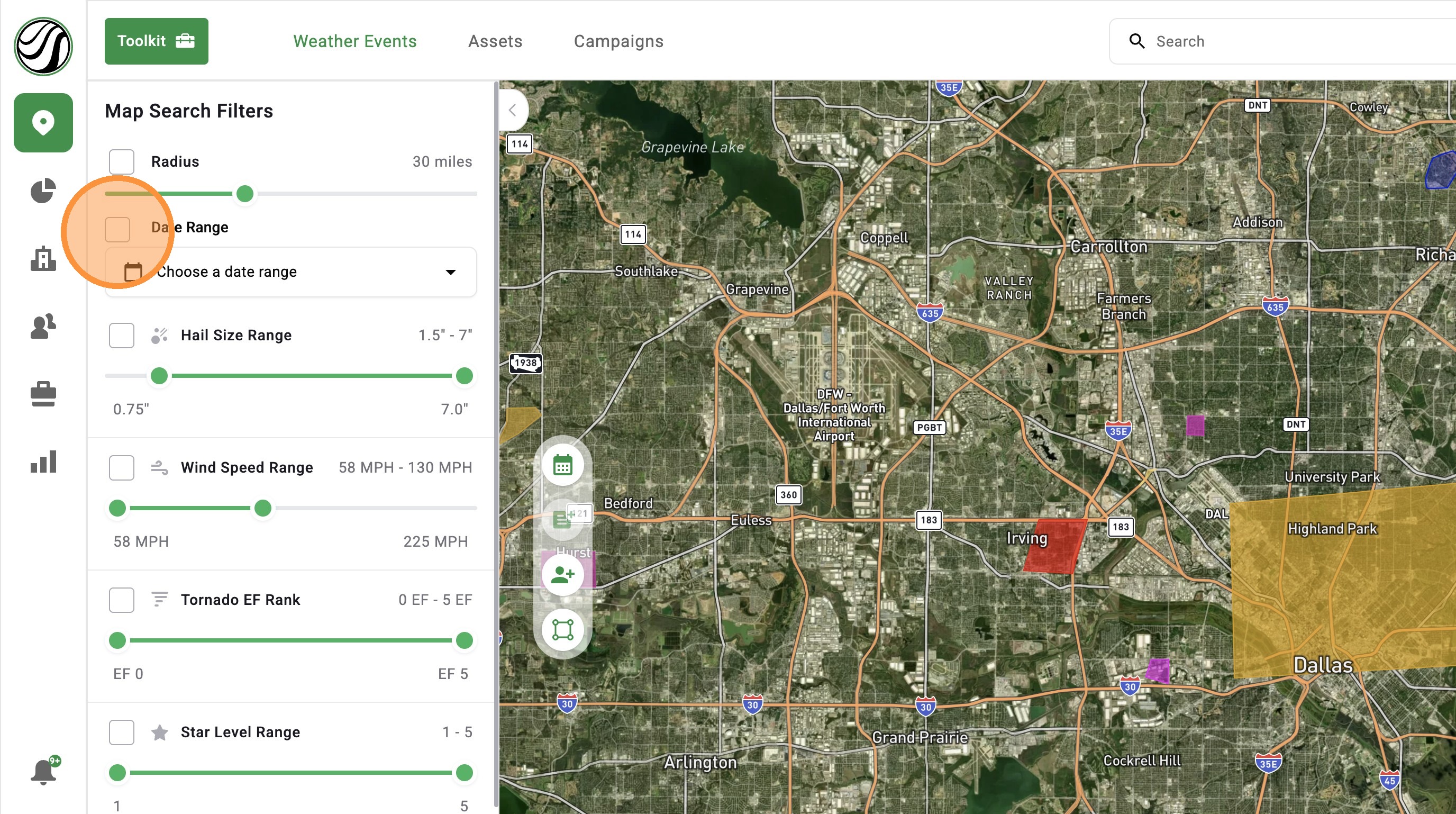Viewport: 1456px width, 814px height.
Task: Click the green Toolkit button
Action: click(157, 41)
